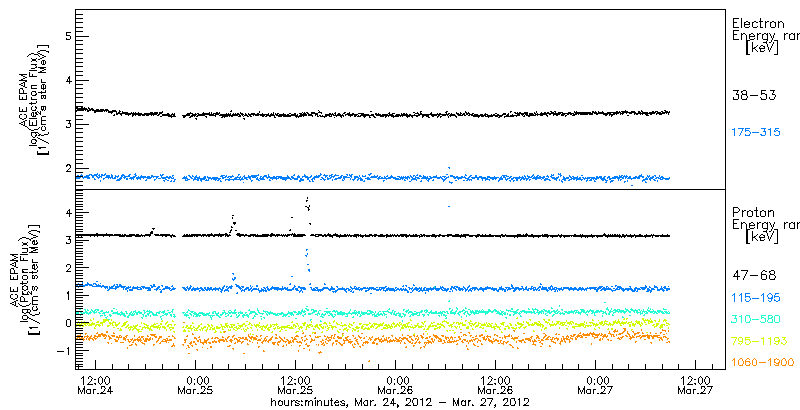Click the 12:00 Mar.24 time axis label
Image resolution: width=800 pixels, height=410 pixels.
coord(95,386)
